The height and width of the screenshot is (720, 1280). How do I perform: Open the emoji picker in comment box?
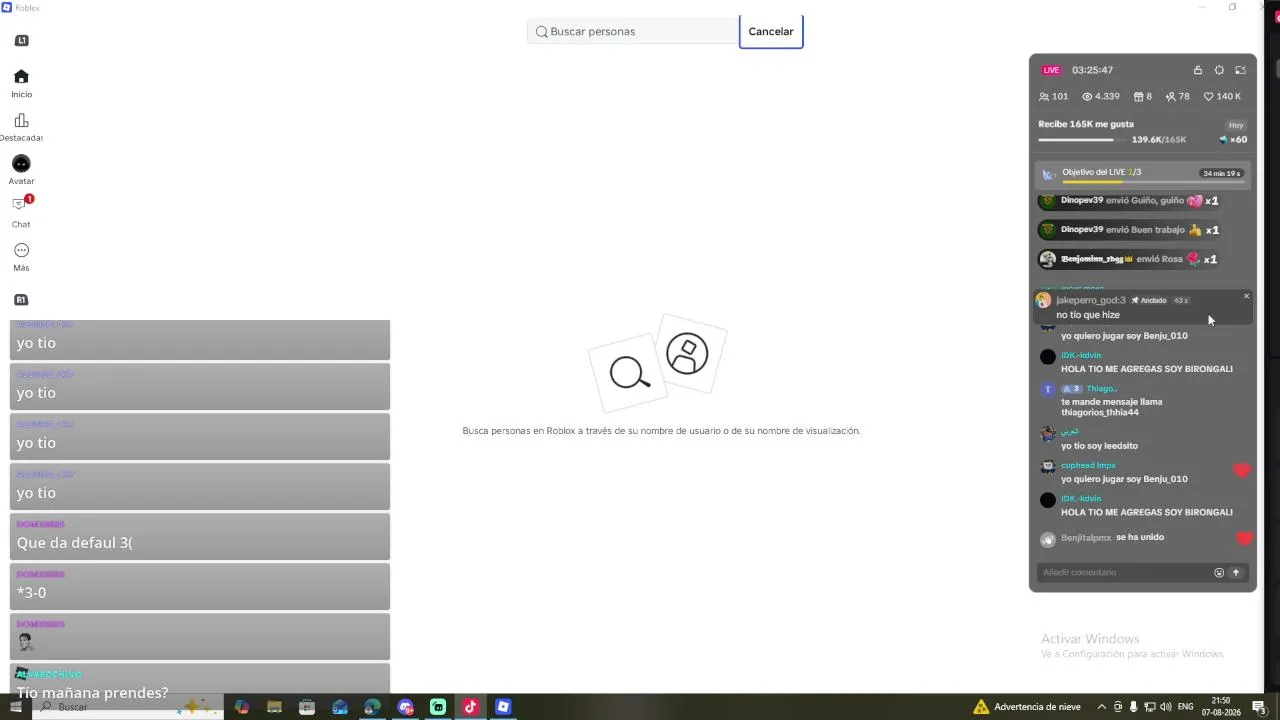(x=1219, y=573)
